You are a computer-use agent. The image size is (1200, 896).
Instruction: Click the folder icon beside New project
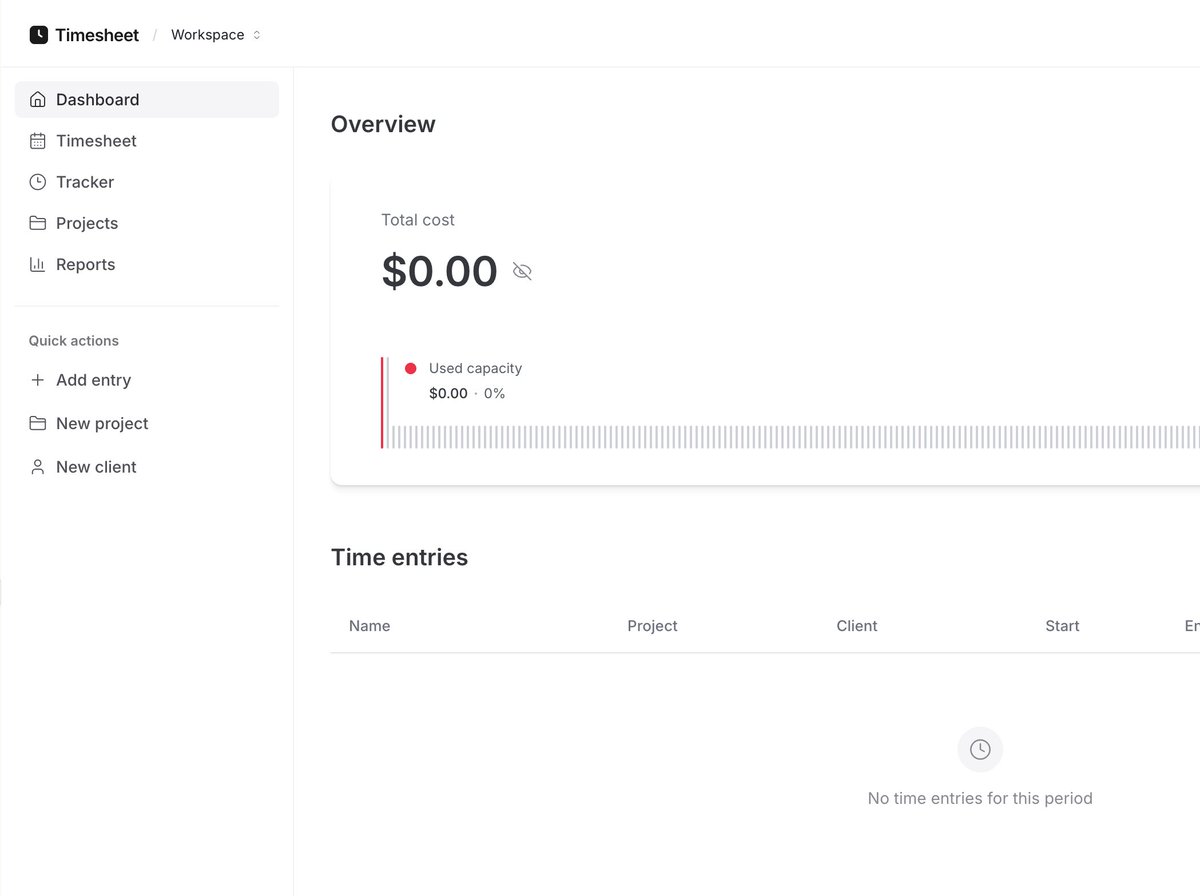tap(38, 423)
